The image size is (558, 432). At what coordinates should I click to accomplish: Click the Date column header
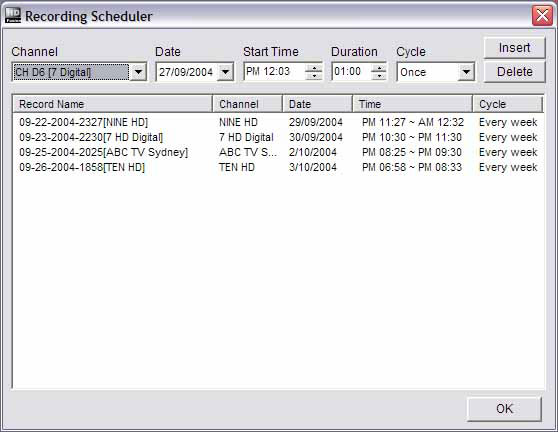(317, 104)
